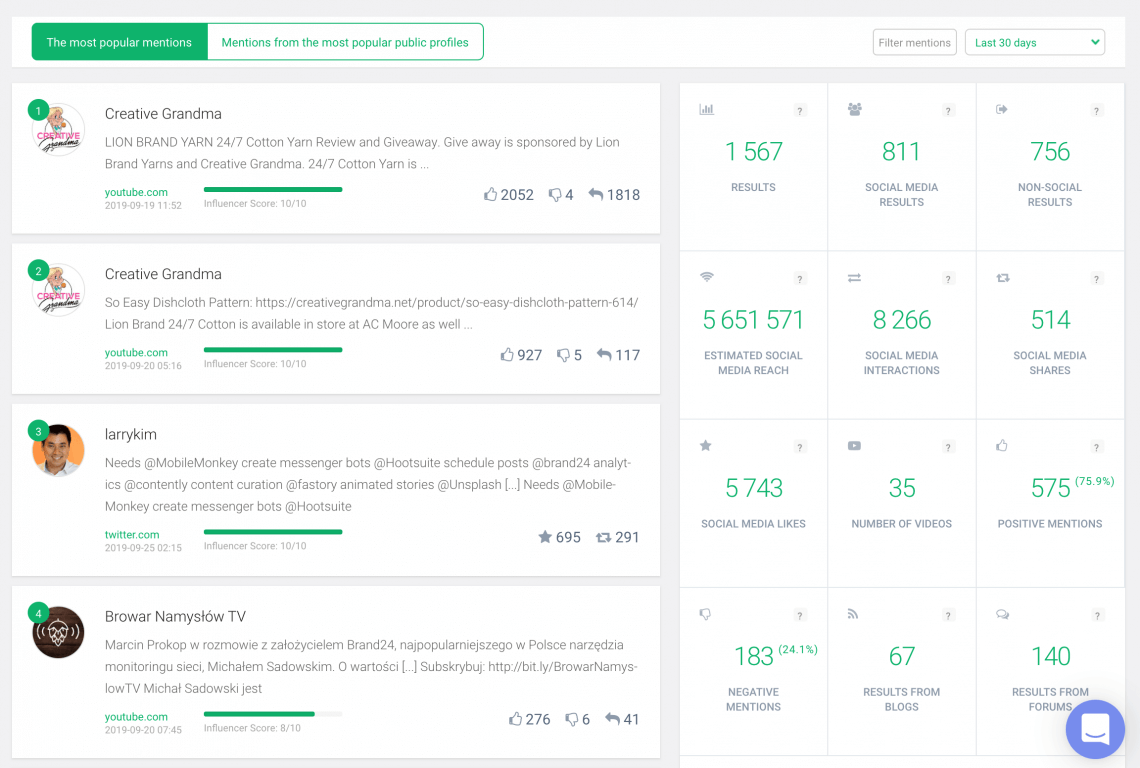Screen dimensions: 1140x768
Task: Open Mentions from the most popular public profiles tab
Action: tap(345, 42)
